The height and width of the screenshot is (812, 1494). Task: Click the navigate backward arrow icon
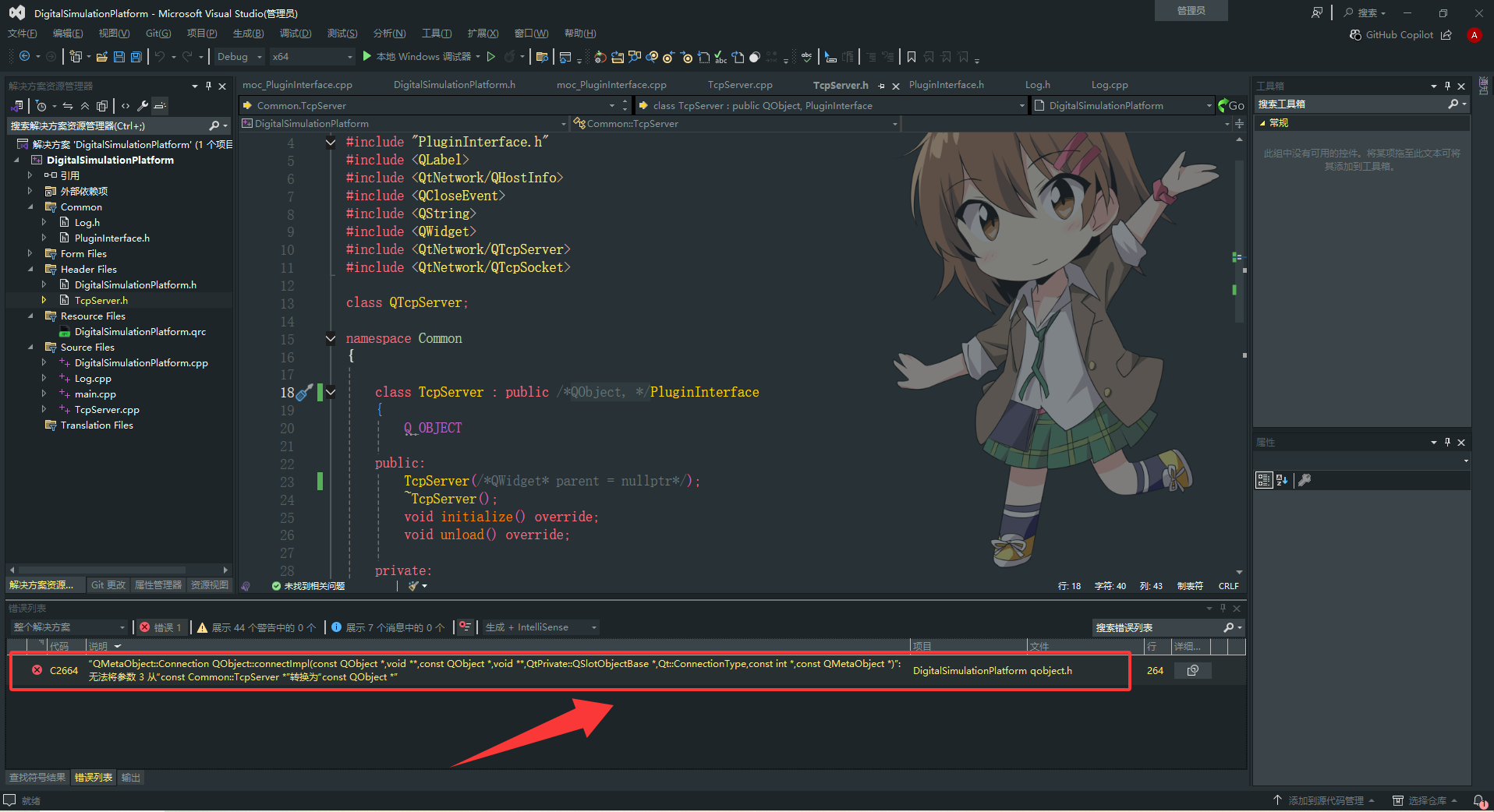[25, 56]
